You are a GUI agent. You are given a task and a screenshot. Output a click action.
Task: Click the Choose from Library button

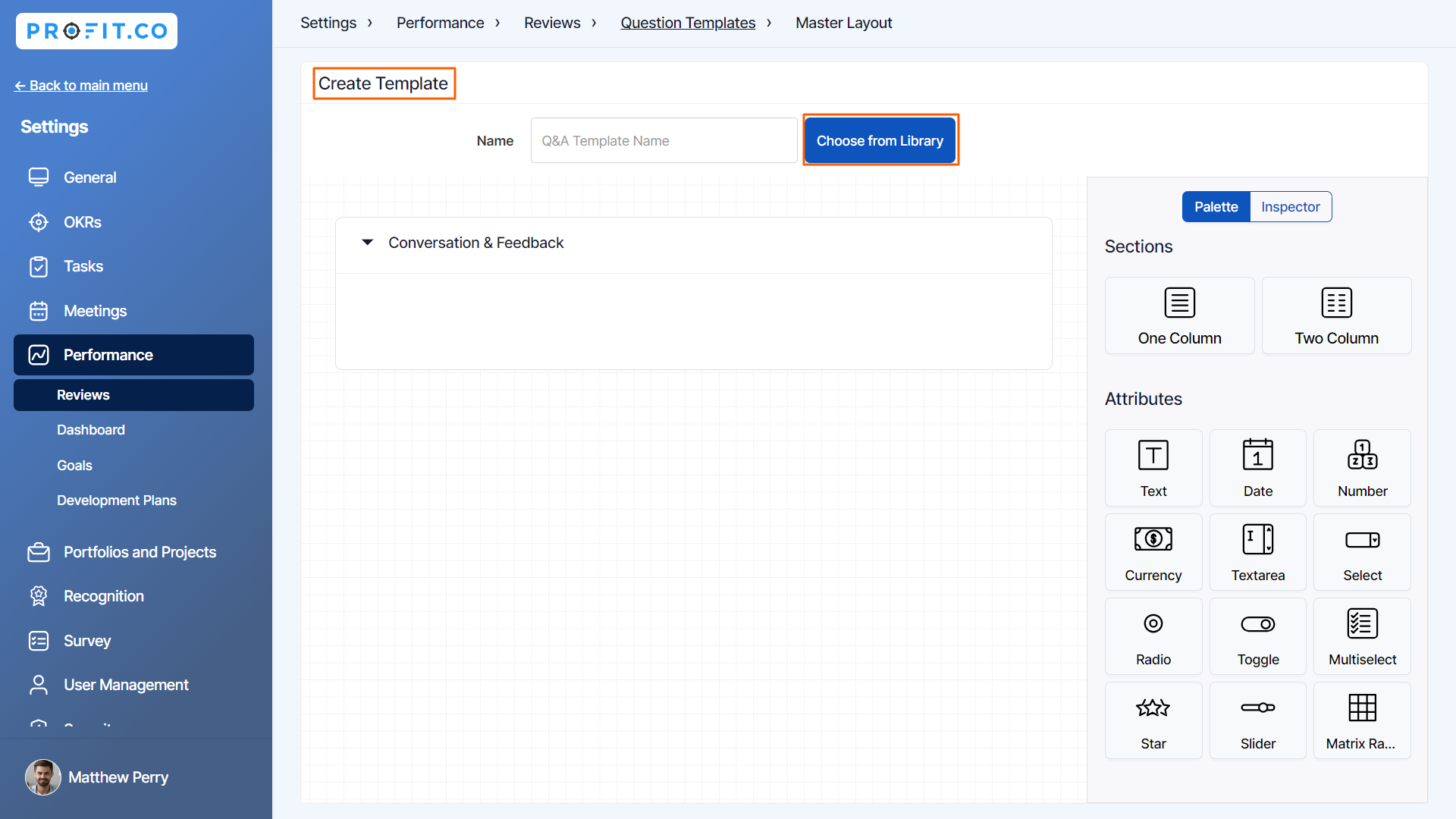tap(880, 141)
